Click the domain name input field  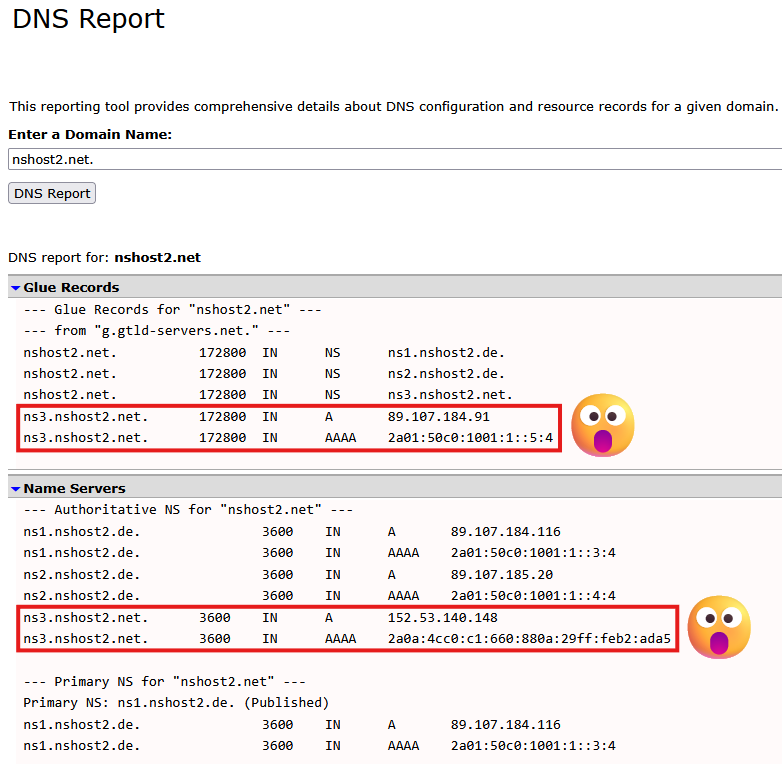pos(395,159)
